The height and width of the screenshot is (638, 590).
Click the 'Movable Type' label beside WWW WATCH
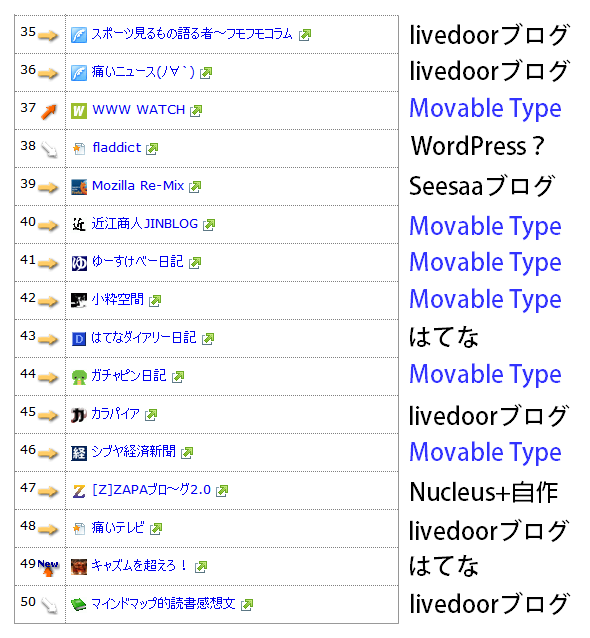click(485, 109)
